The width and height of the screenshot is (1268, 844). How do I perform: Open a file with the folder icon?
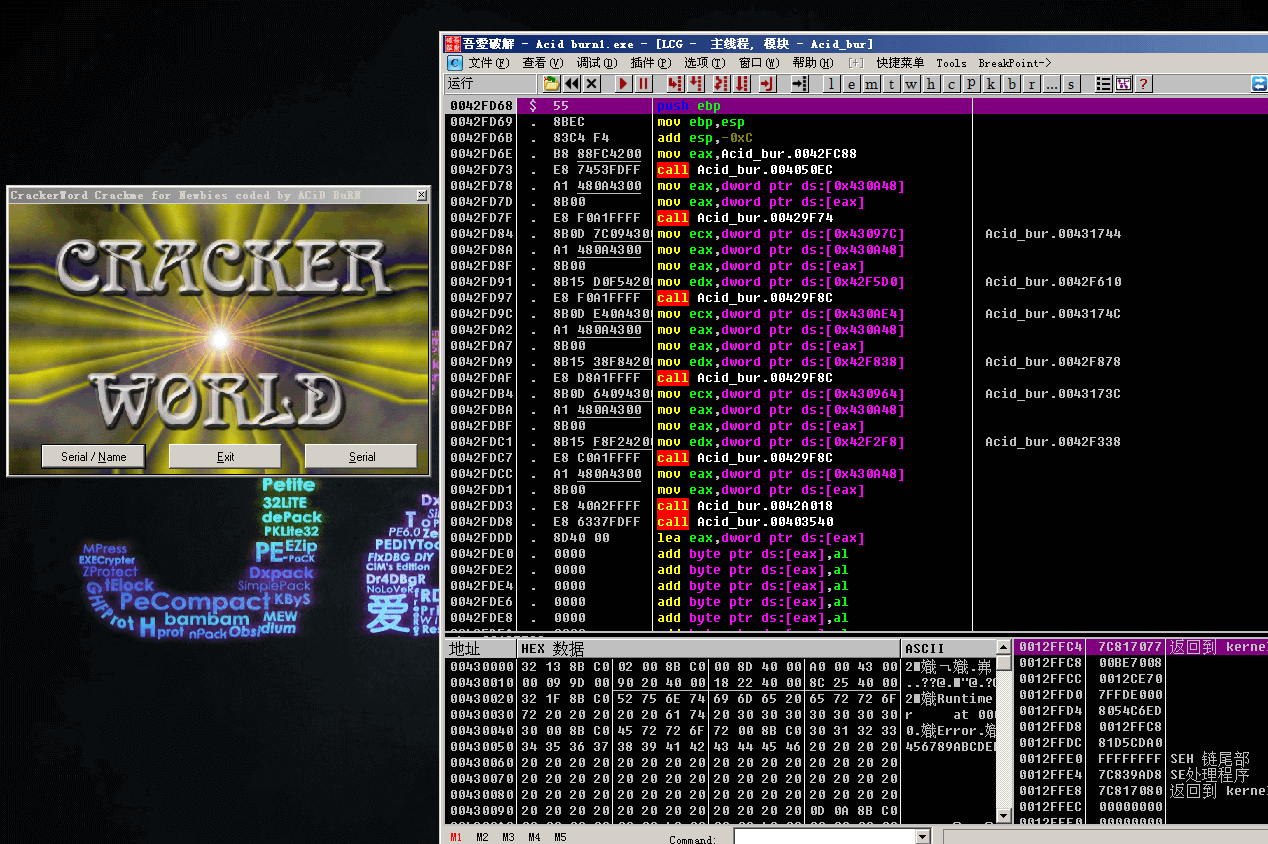click(x=551, y=84)
